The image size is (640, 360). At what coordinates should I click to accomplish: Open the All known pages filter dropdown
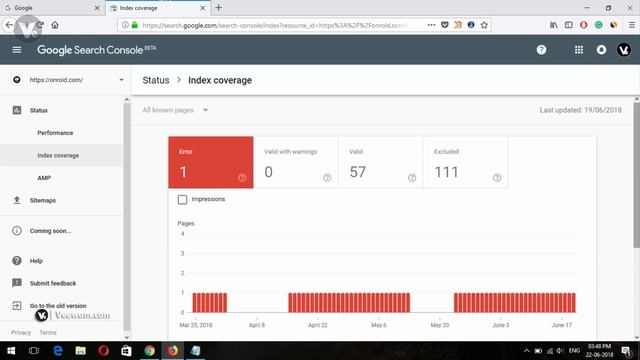[x=176, y=110]
